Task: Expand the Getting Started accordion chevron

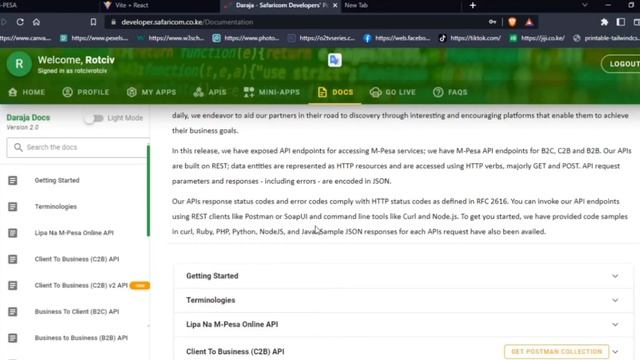Action: pos(615,276)
